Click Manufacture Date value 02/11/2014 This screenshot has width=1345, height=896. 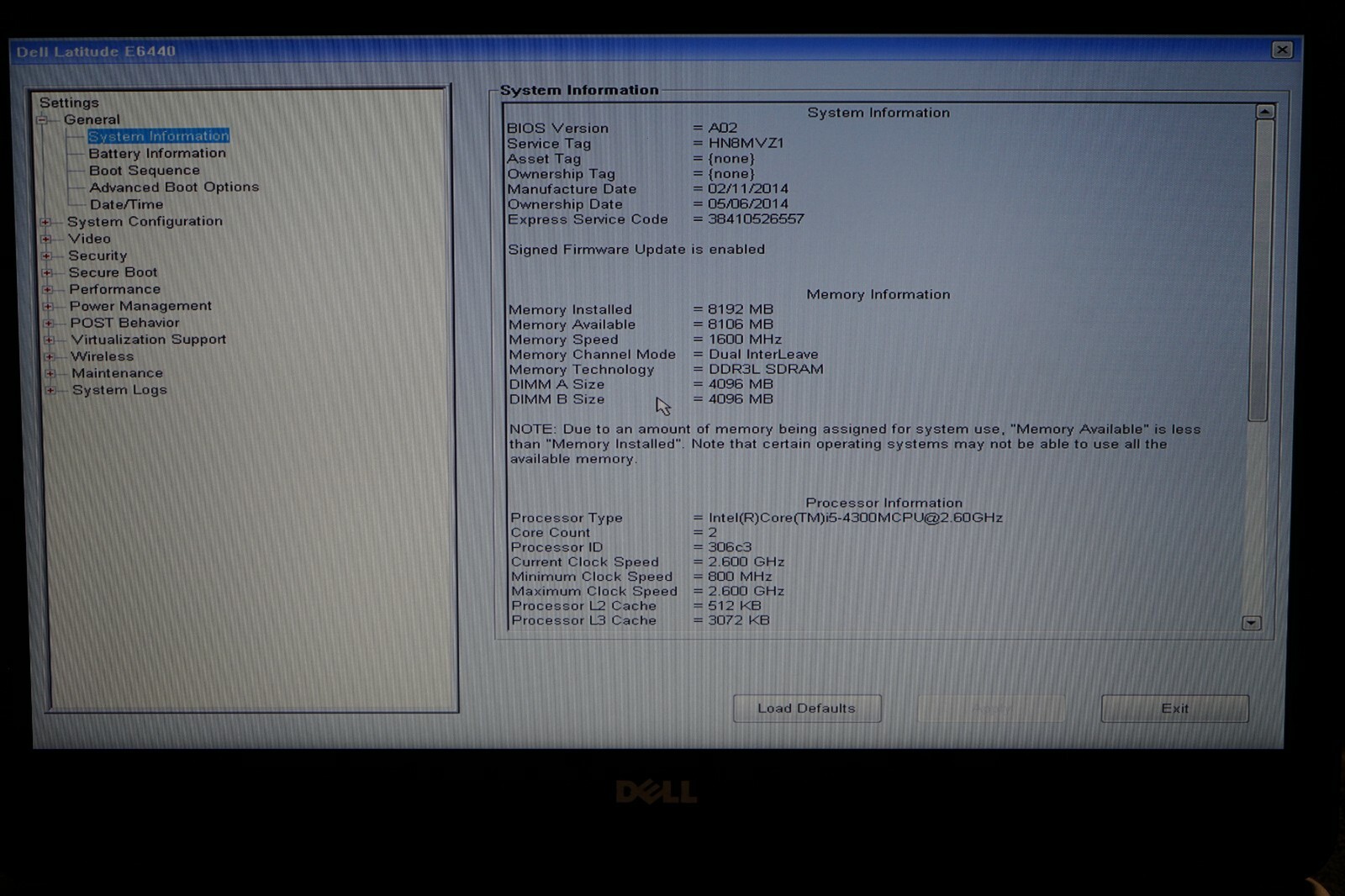[x=748, y=189]
